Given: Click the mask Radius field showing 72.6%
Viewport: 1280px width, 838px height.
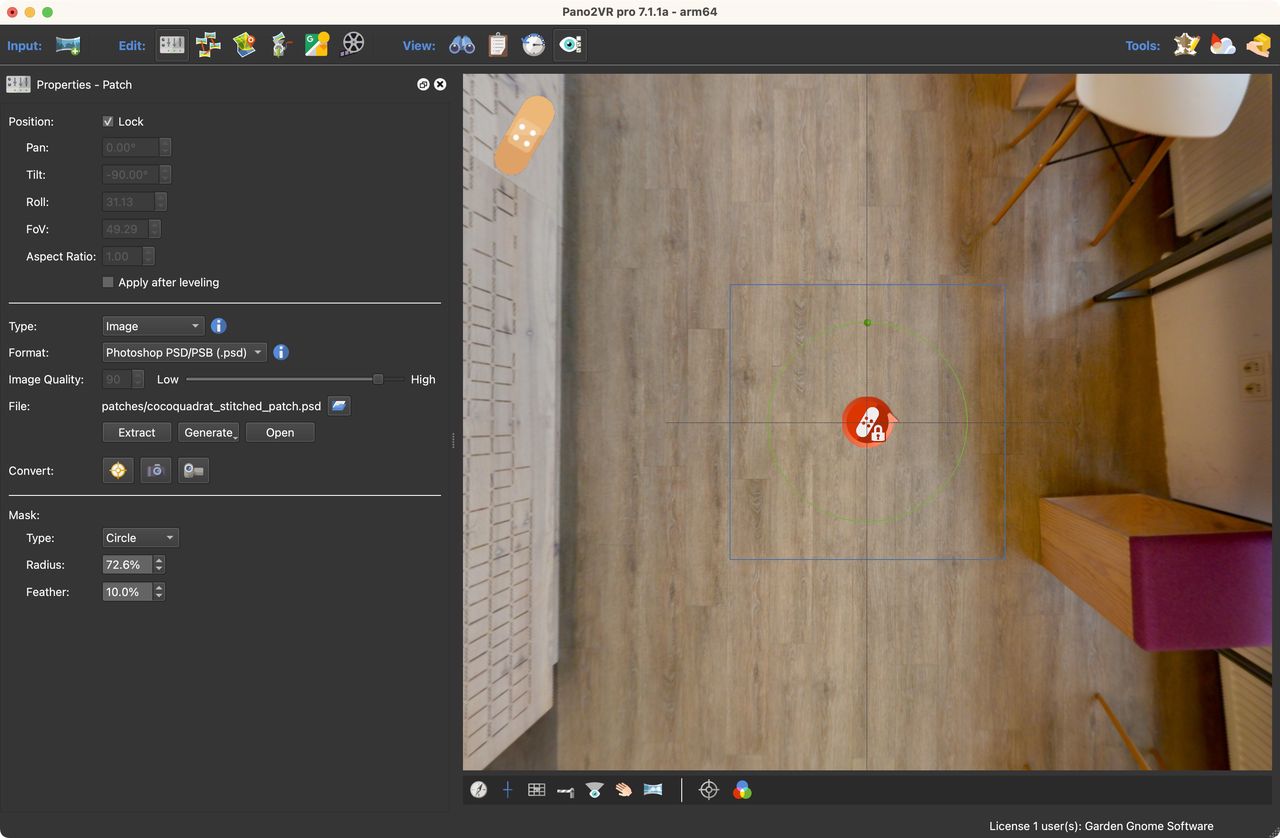Looking at the screenshot, I should click(127, 565).
